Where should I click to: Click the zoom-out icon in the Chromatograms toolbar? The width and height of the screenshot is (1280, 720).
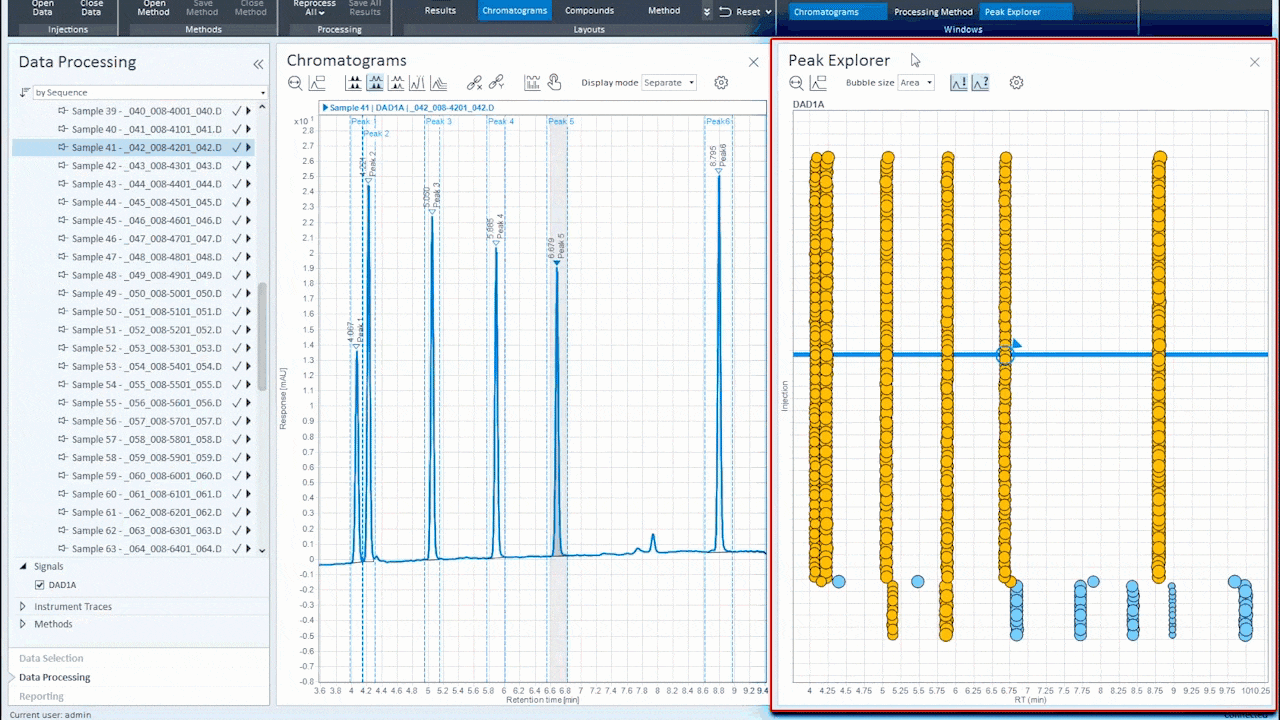[x=295, y=83]
